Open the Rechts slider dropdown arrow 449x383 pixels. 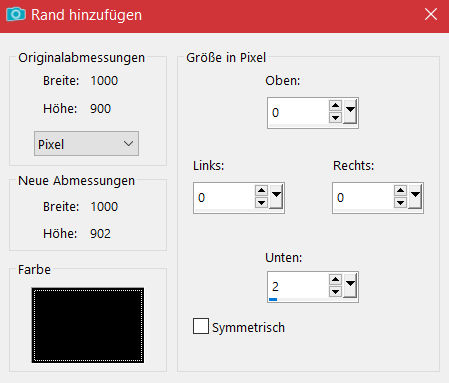click(x=415, y=197)
